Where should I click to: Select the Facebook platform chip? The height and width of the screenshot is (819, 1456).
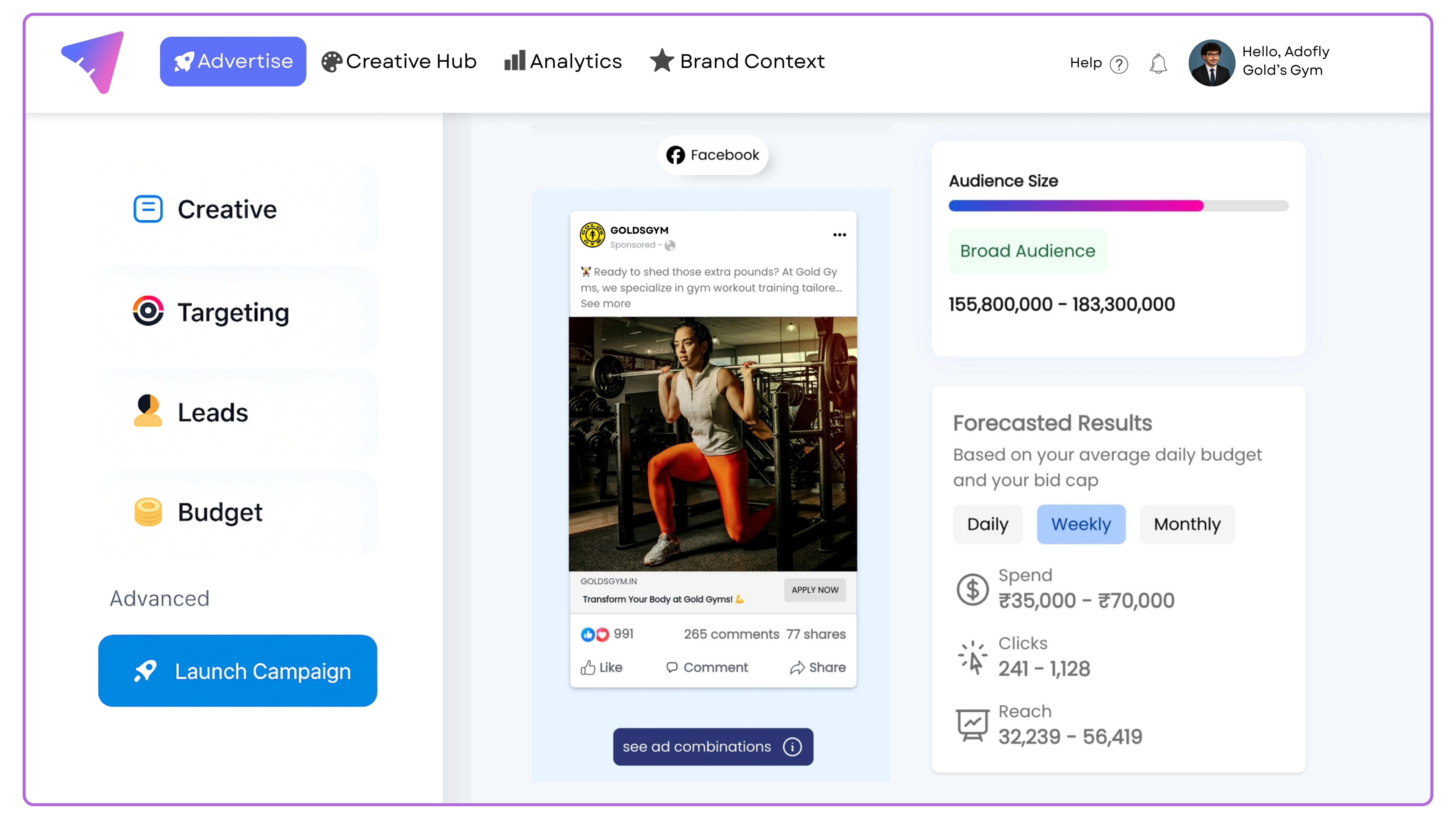point(712,155)
